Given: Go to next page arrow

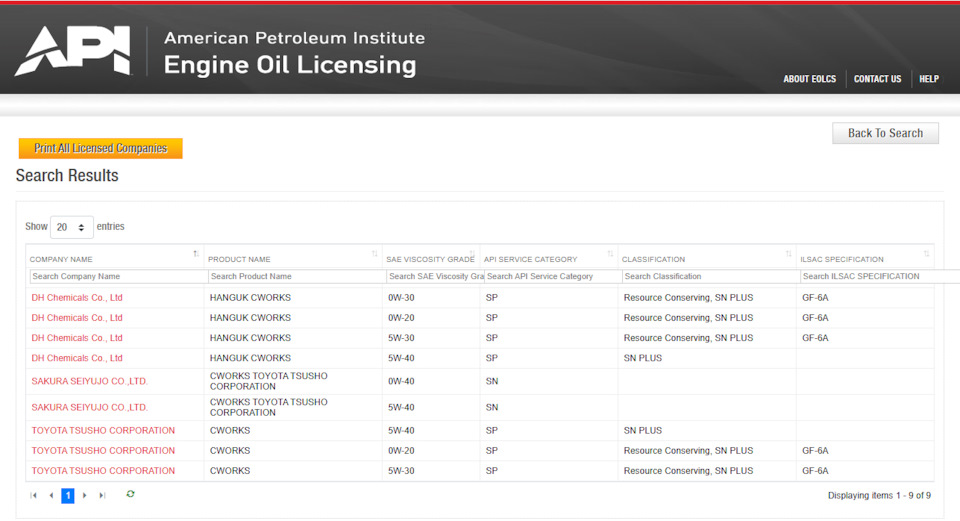Looking at the screenshot, I should pyautogui.click(x=84, y=495).
